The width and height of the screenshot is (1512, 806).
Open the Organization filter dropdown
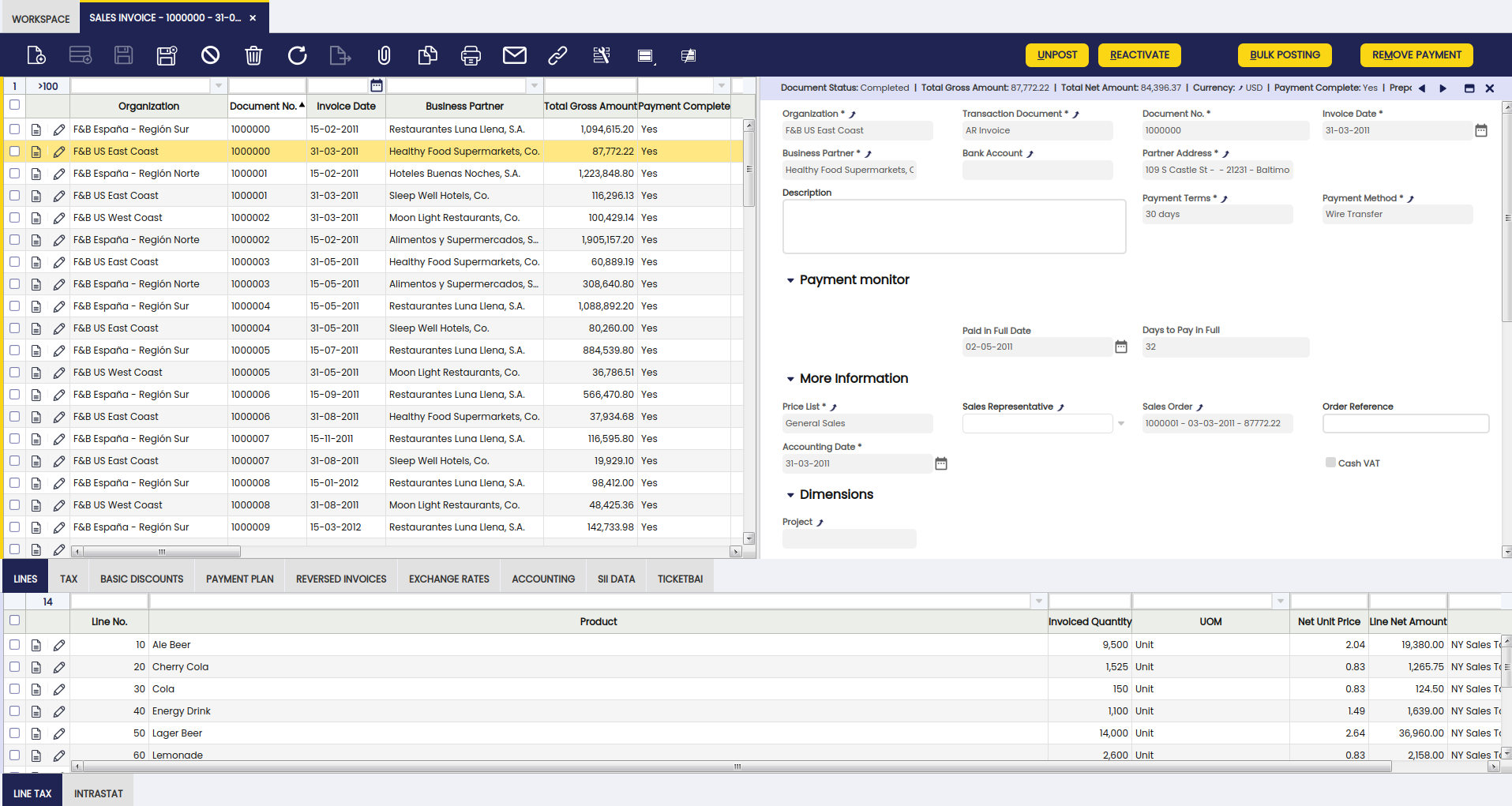coord(219,85)
